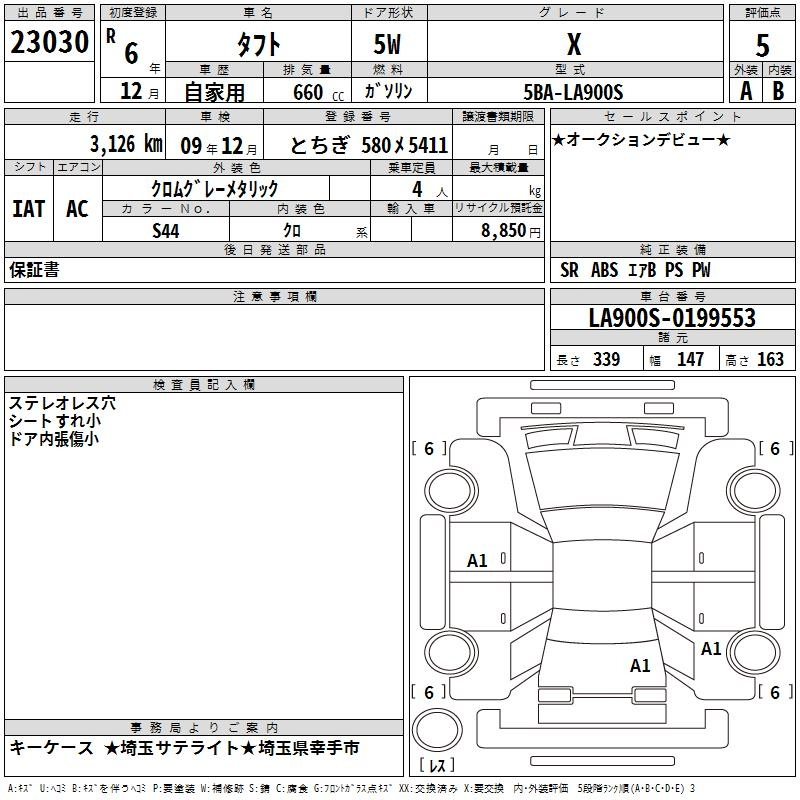Click the 検査員記入欄 header
This screenshot has width=800, height=800.
(204, 385)
